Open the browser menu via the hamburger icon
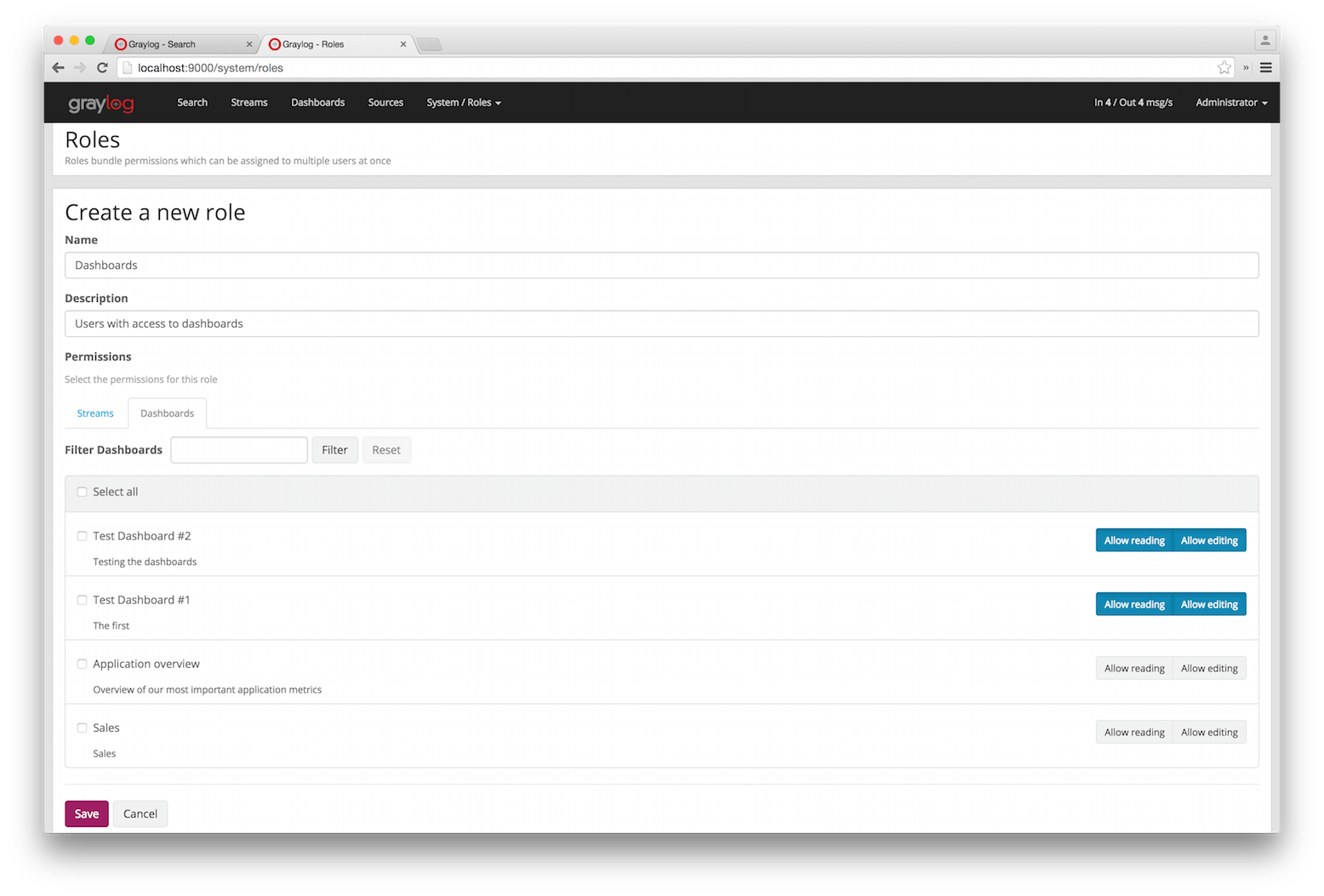 [x=1265, y=67]
